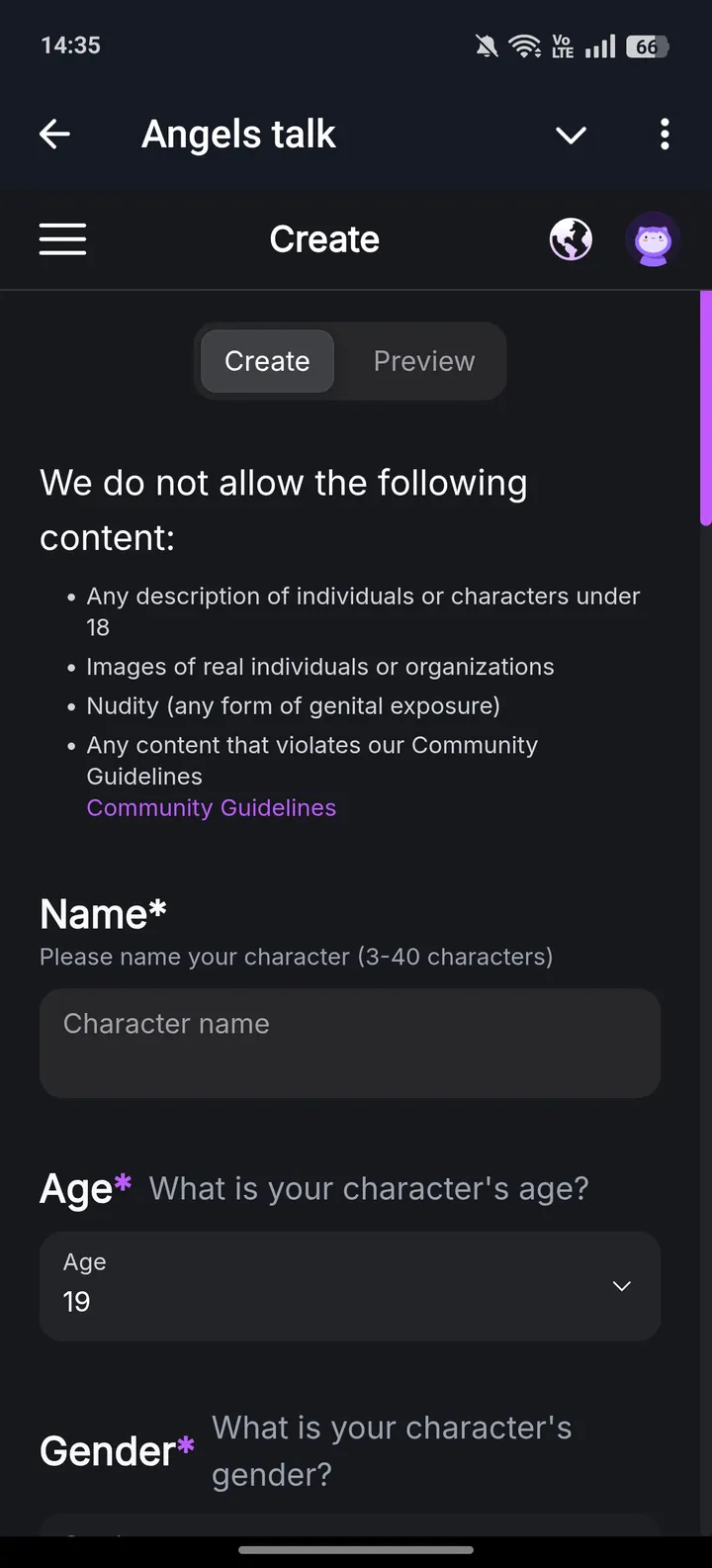This screenshot has height=1568, width=712.
Task: Tap the muted bell status icon
Action: pyautogui.click(x=487, y=46)
